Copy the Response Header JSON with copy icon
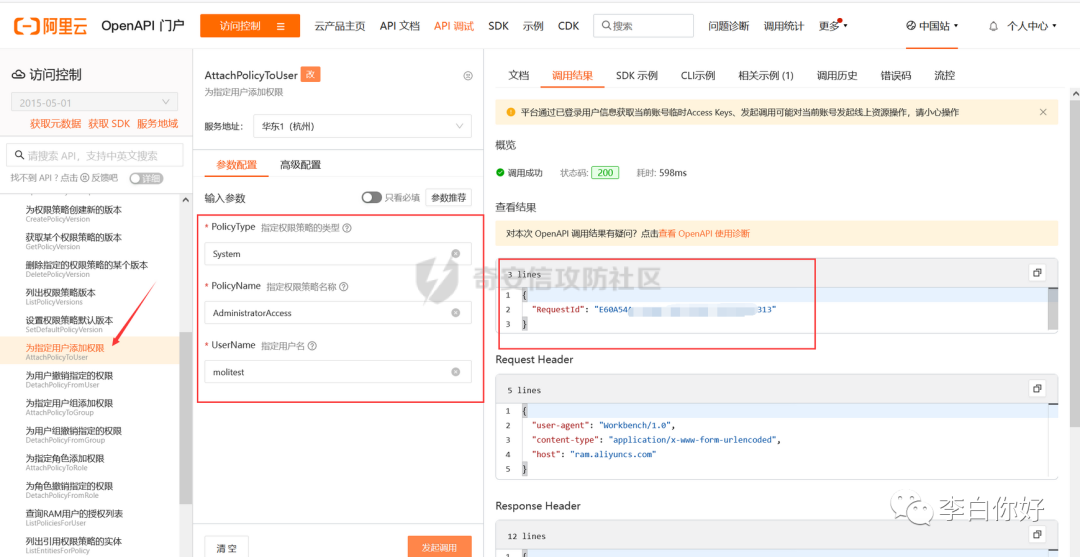1080x557 pixels. tap(1037, 534)
